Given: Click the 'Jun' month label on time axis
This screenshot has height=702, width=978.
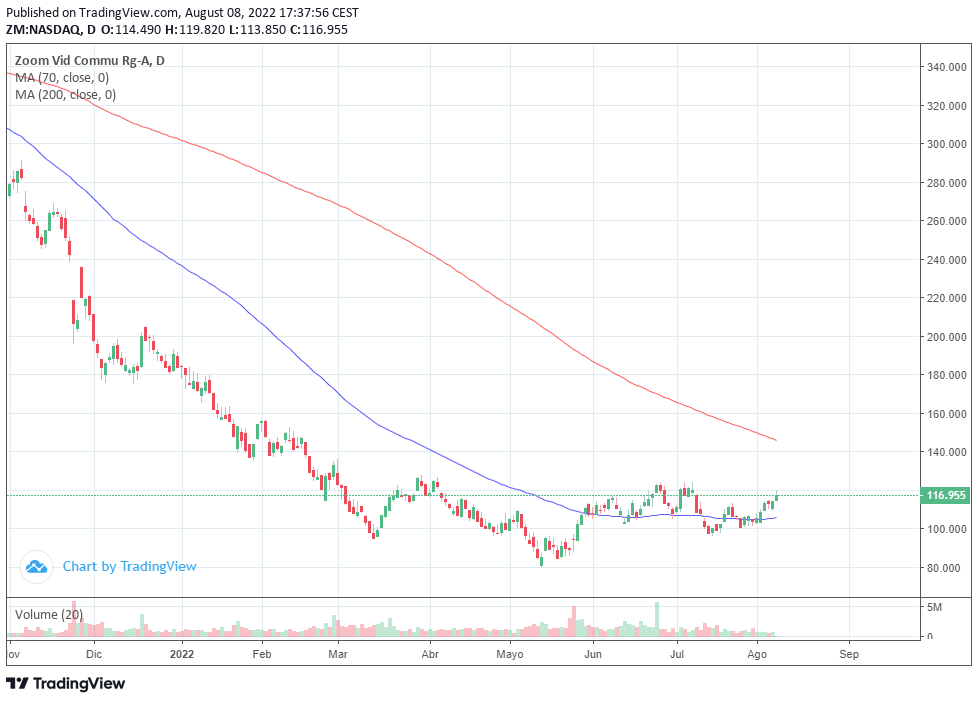Looking at the screenshot, I should coord(593,654).
